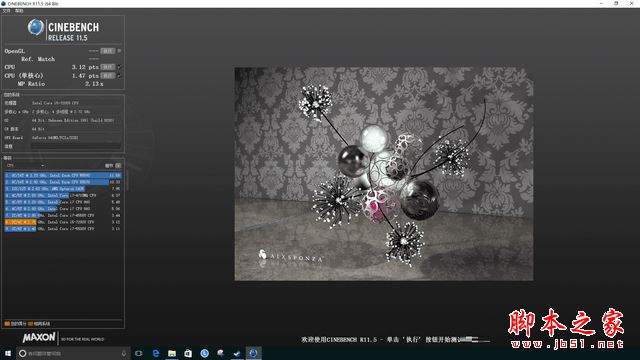This screenshot has width=640, height=360.
Task: Toggle the checkbox beside the CPU run button
Action: (119, 67)
